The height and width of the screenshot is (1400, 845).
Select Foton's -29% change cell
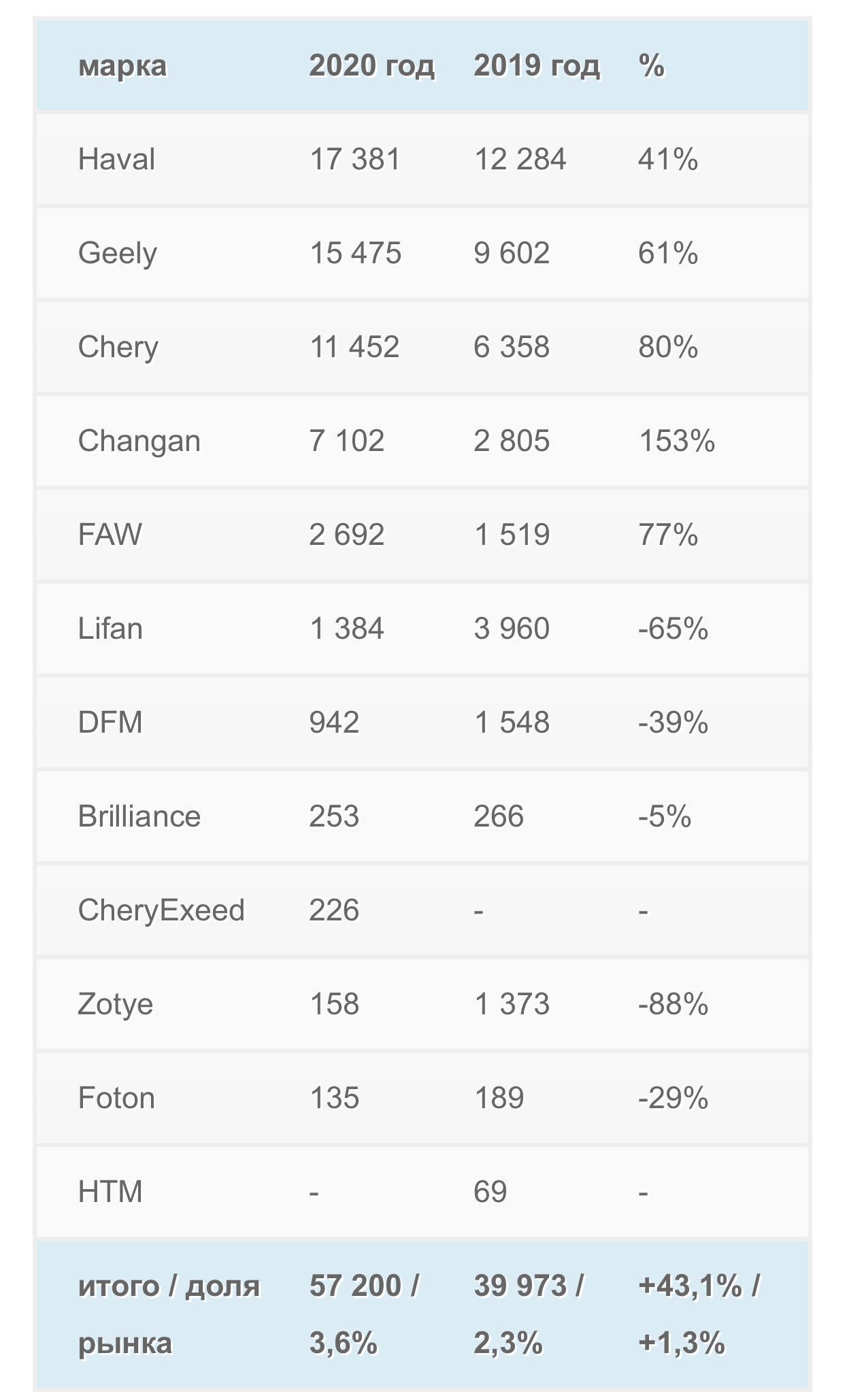coord(673,1098)
